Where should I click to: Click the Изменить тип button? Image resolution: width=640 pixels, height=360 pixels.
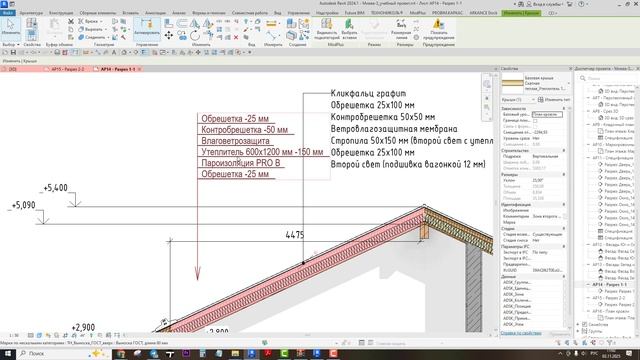pos(554,100)
